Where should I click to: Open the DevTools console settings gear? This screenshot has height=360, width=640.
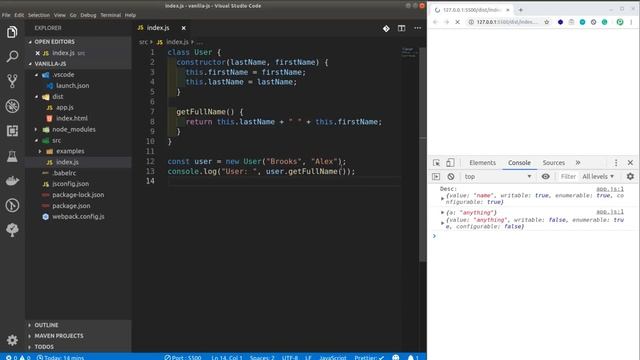coord(630,177)
